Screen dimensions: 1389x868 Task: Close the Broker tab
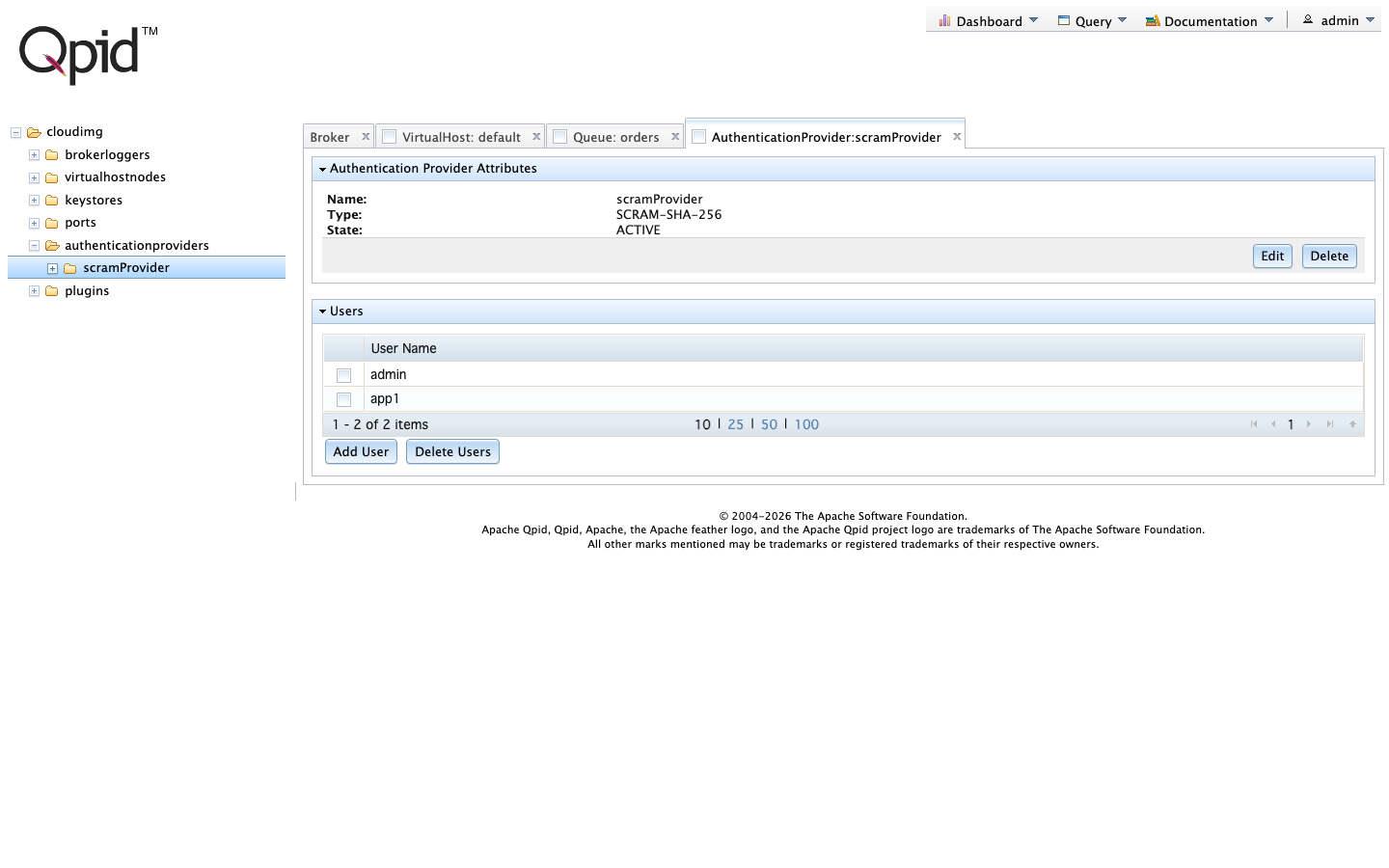[x=366, y=137]
